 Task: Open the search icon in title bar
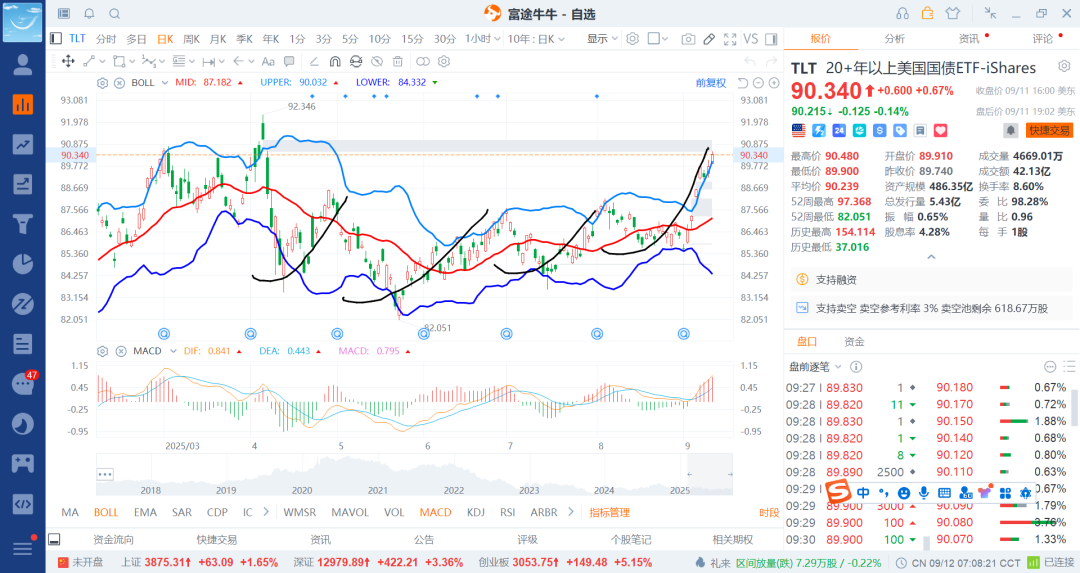coord(115,14)
